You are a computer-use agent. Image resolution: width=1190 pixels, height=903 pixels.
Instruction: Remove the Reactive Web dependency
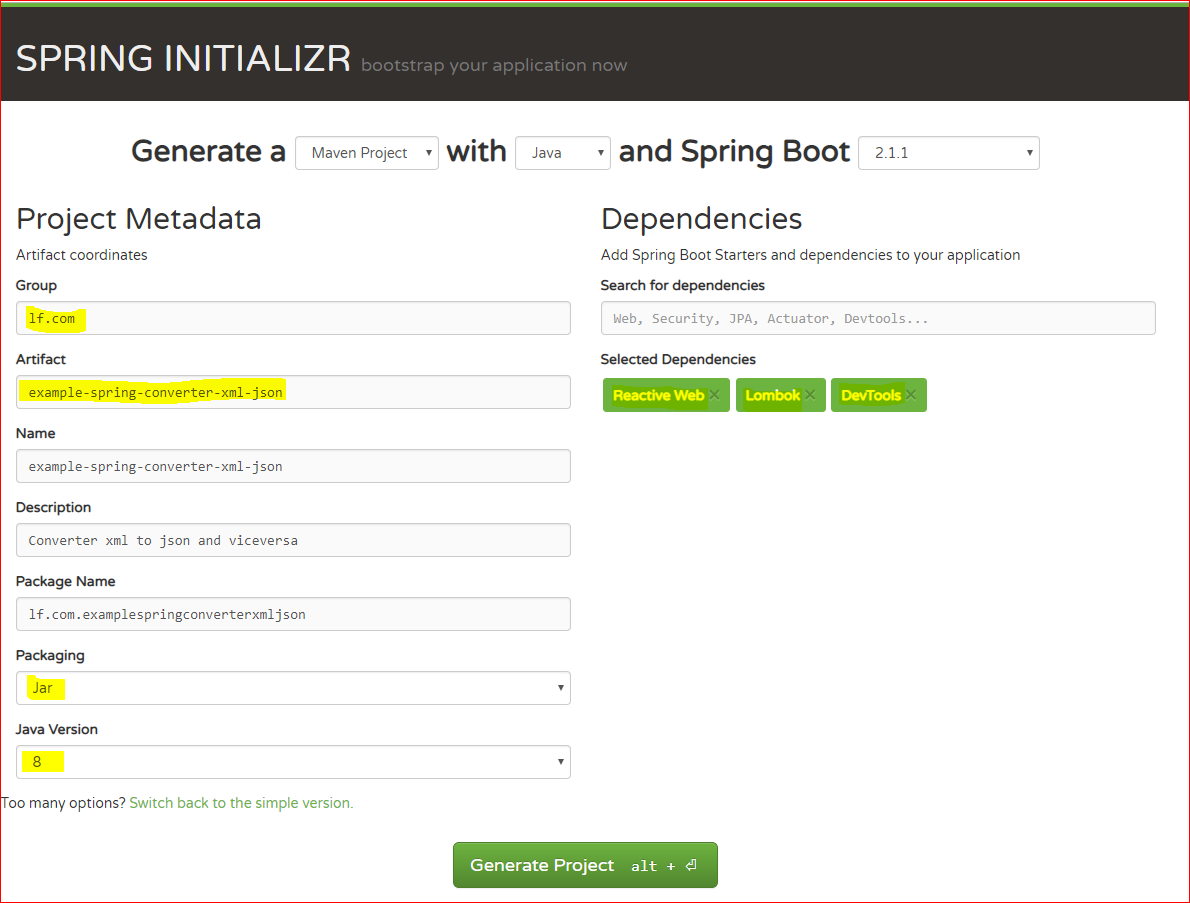pyautogui.click(x=714, y=395)
